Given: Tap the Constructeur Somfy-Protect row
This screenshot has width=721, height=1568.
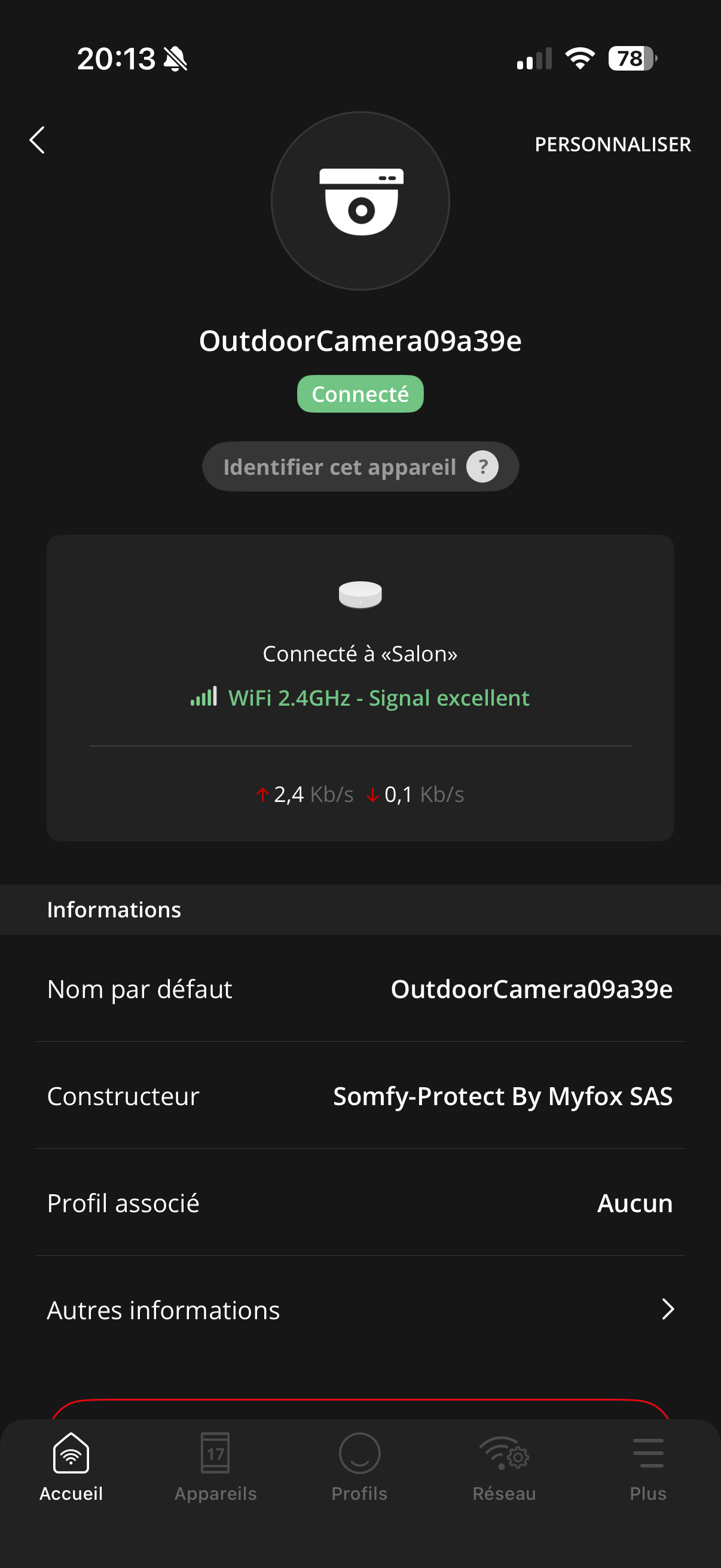Looking at the screenshot, I should pos(360,1096).
